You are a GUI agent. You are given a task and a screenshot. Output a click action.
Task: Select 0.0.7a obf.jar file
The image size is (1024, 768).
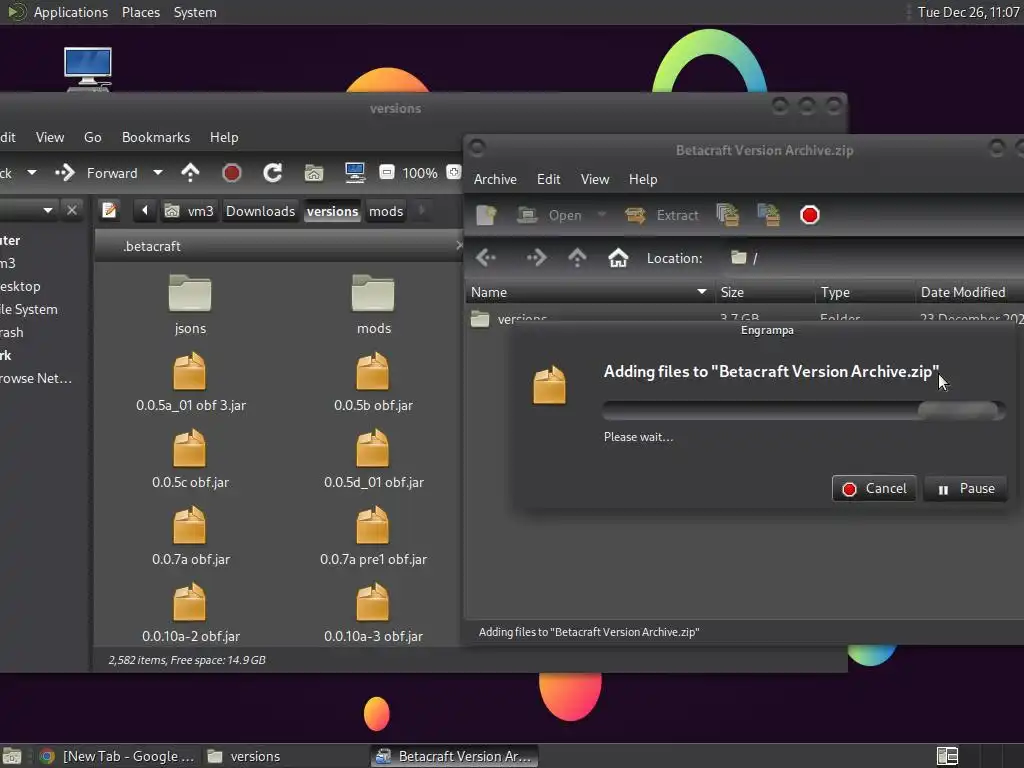[190, 536]
